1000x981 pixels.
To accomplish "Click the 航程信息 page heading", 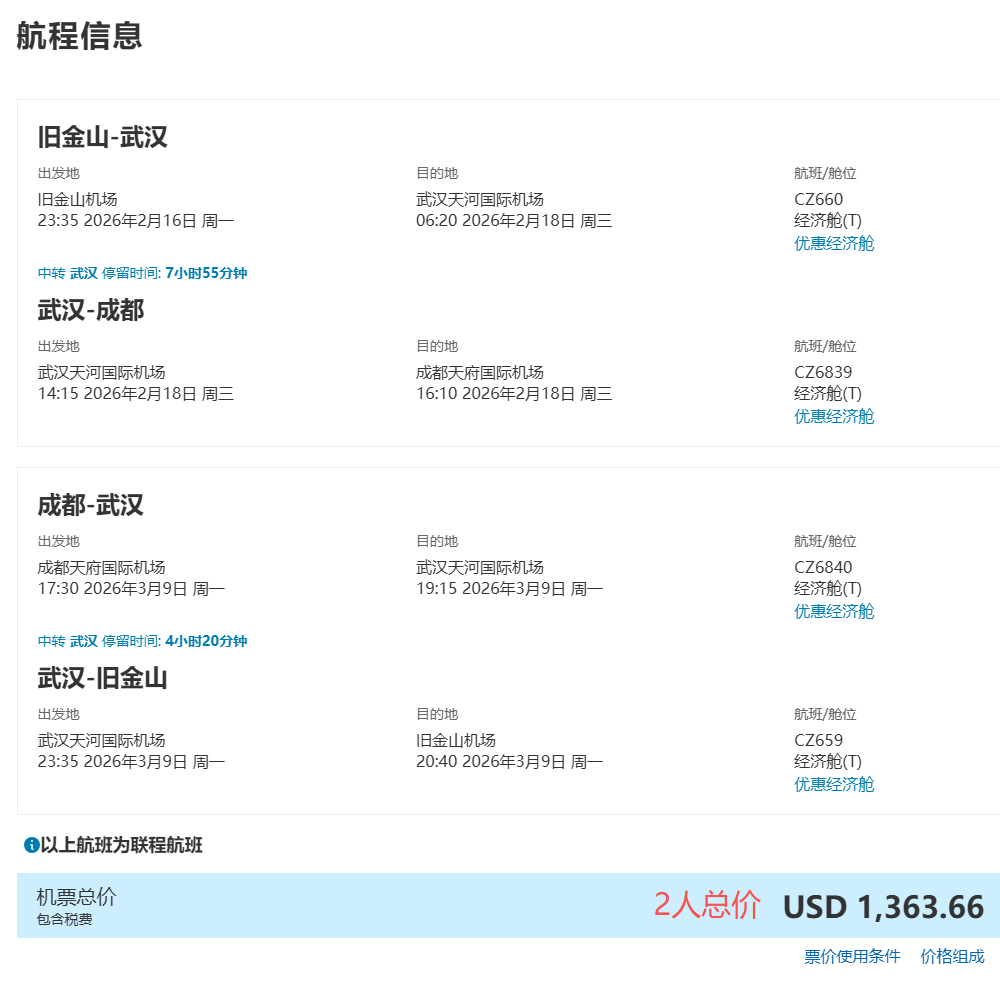I will [x=79, y=36].
